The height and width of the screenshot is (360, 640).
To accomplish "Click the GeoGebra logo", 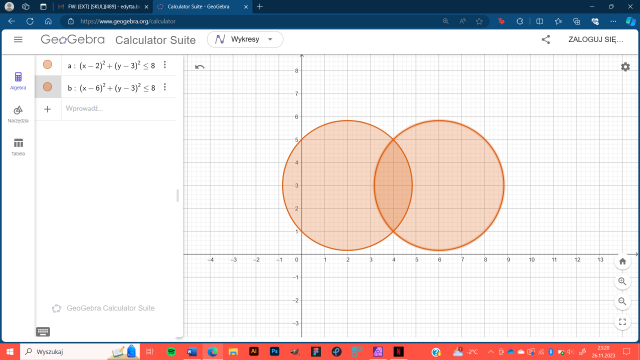I will point(73,40).
